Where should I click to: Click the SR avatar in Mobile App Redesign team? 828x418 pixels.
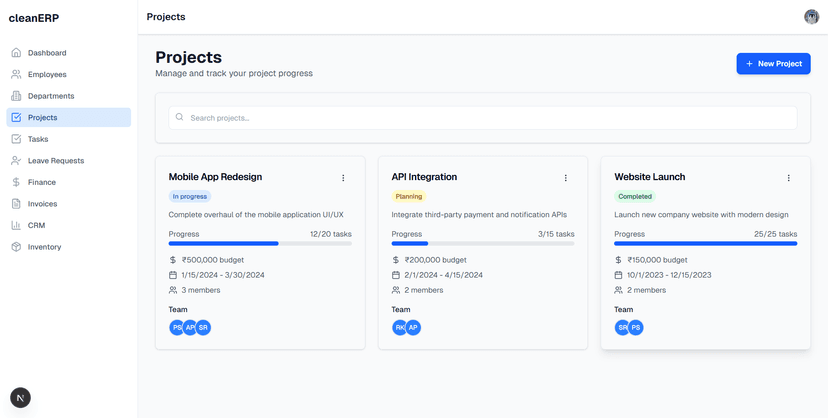tap(203, 328)
